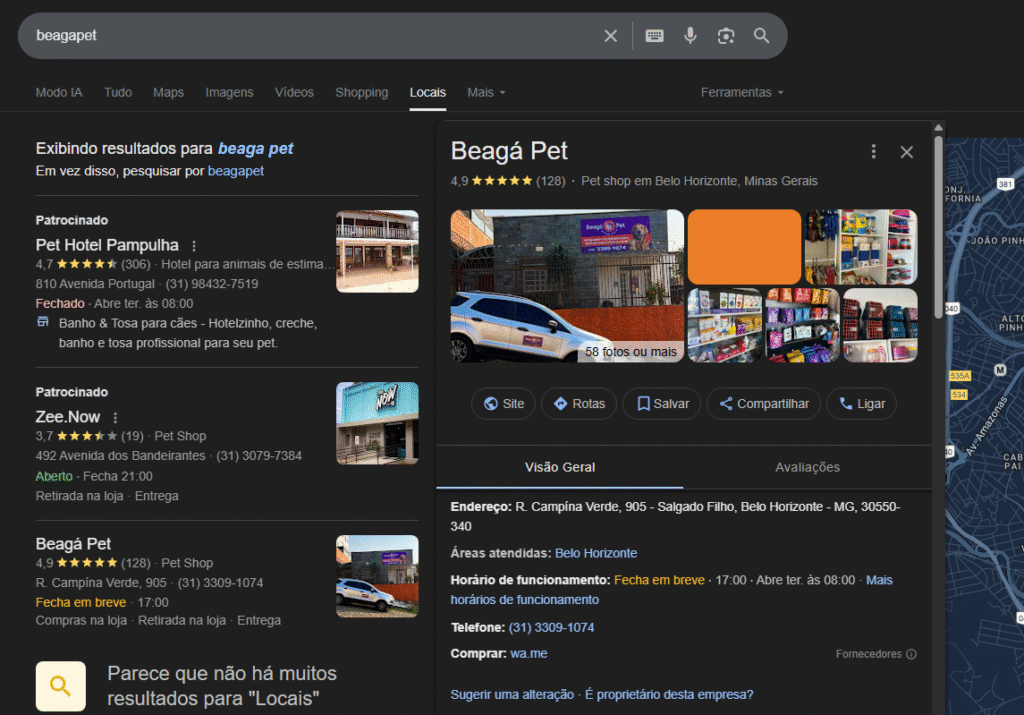Save Beagá Pet with Salvar button
The height and width of the screenshot is (715, 1024).
660,404
